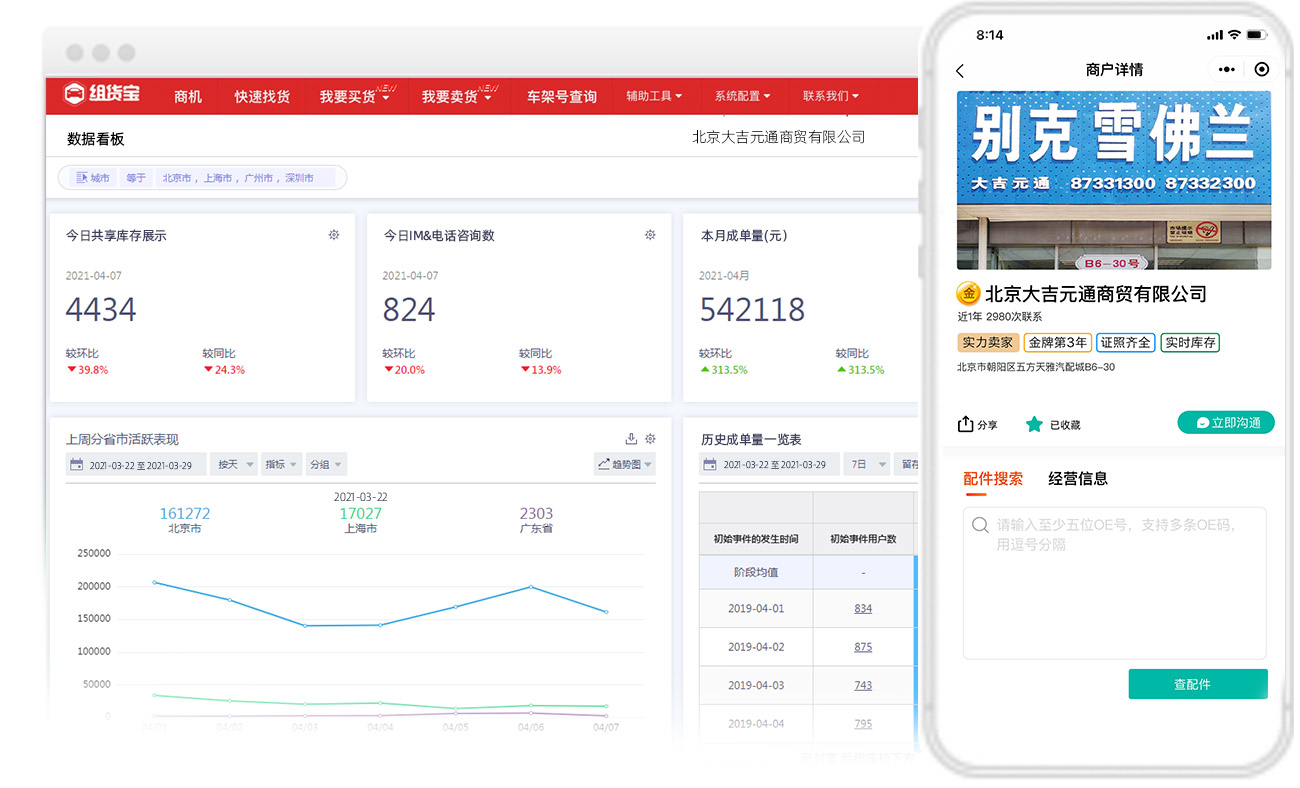Screen dimensions: 1300x788
Task: Tap the 立即沟通 chat button
Action: click(1226, 422)
